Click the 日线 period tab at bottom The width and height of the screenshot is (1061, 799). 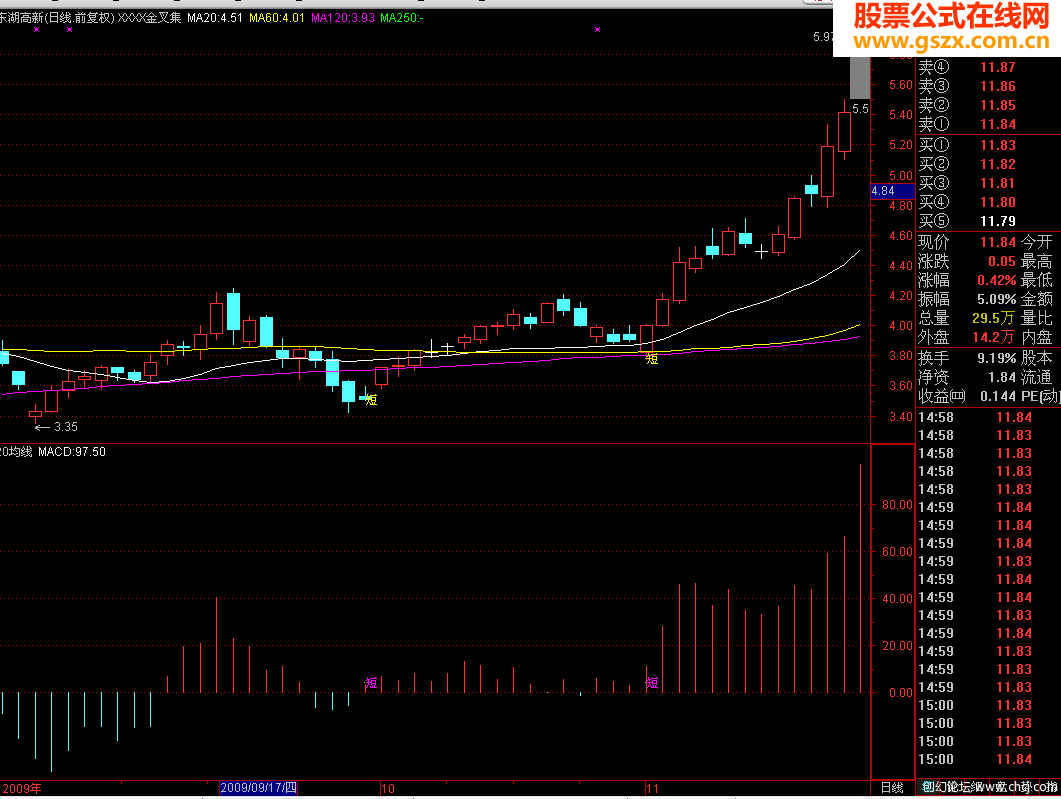pyautogui.click(x=893, y=787)
